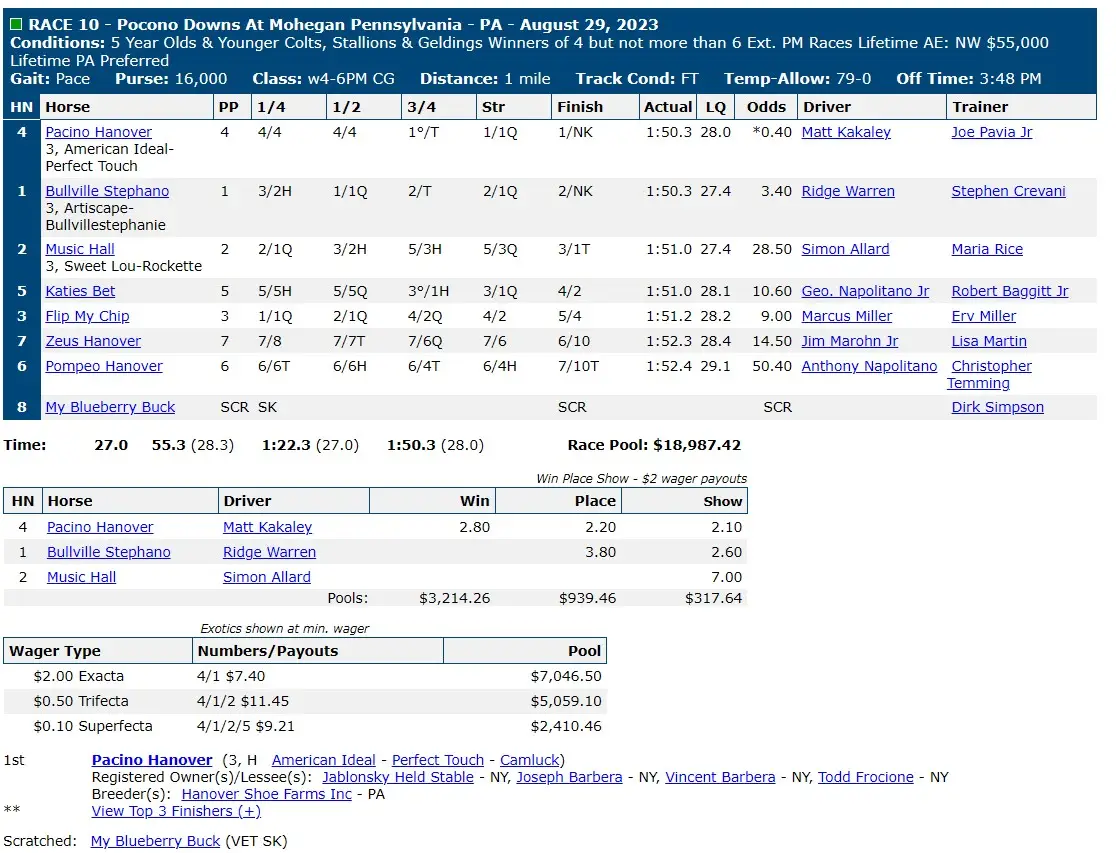1116x853 pixels.
Task: Open sire American Ideal link
Action: [323, 760]
